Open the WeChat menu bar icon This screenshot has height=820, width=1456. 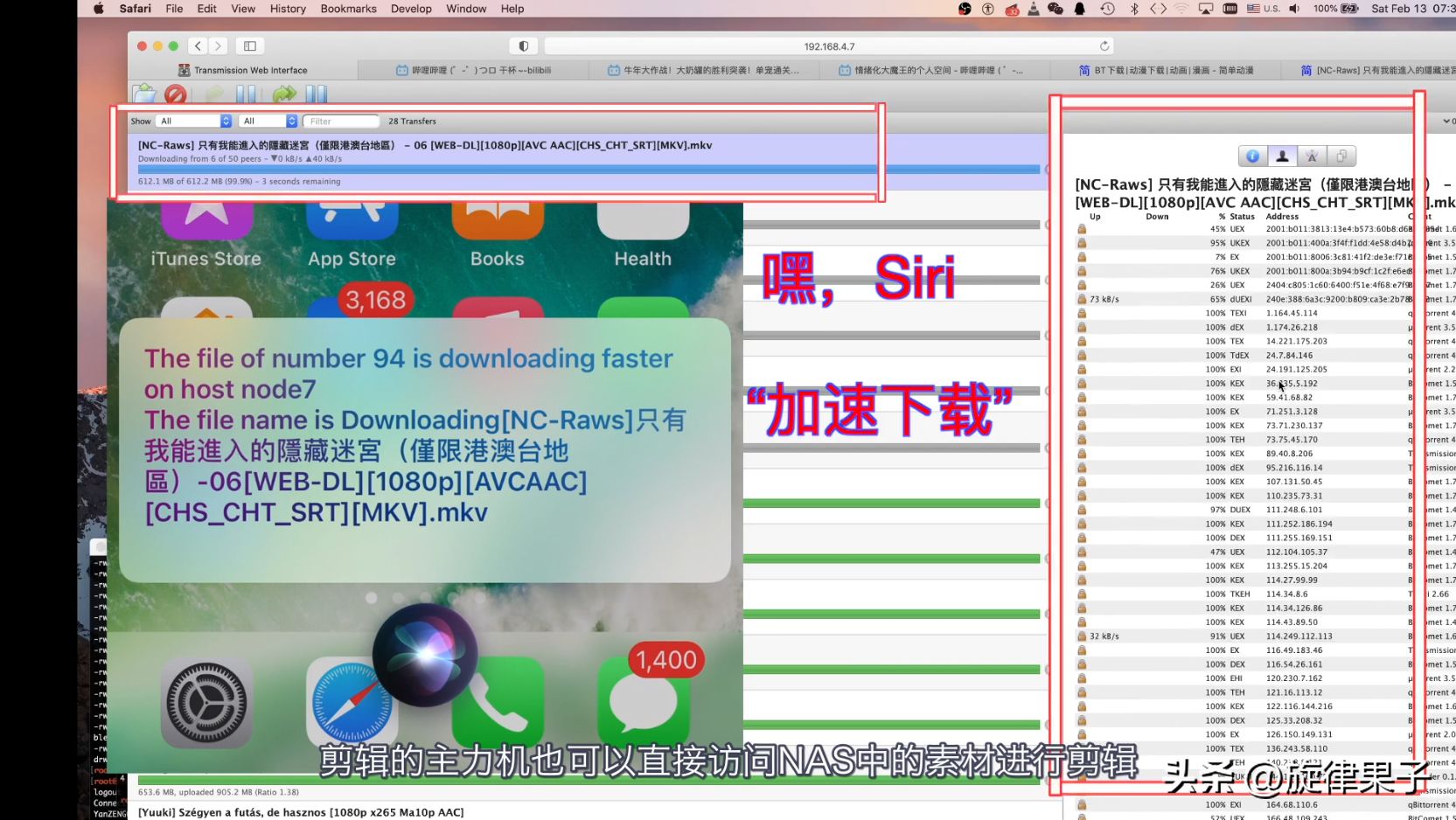tap(1055, 9)
